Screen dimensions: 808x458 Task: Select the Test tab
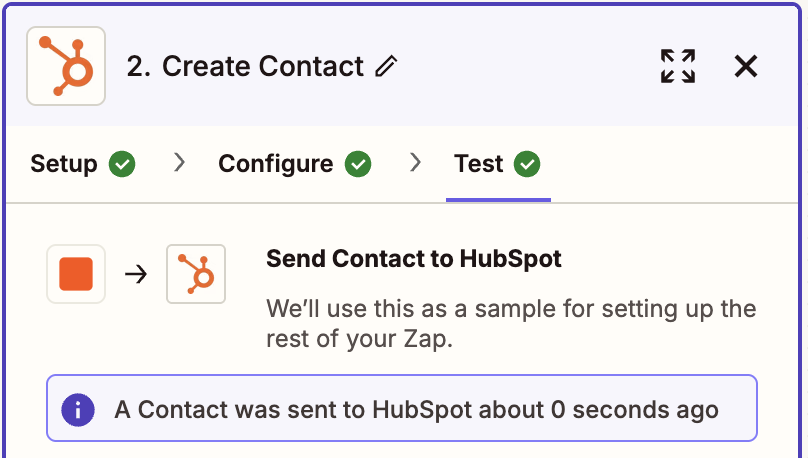(479, 164)
